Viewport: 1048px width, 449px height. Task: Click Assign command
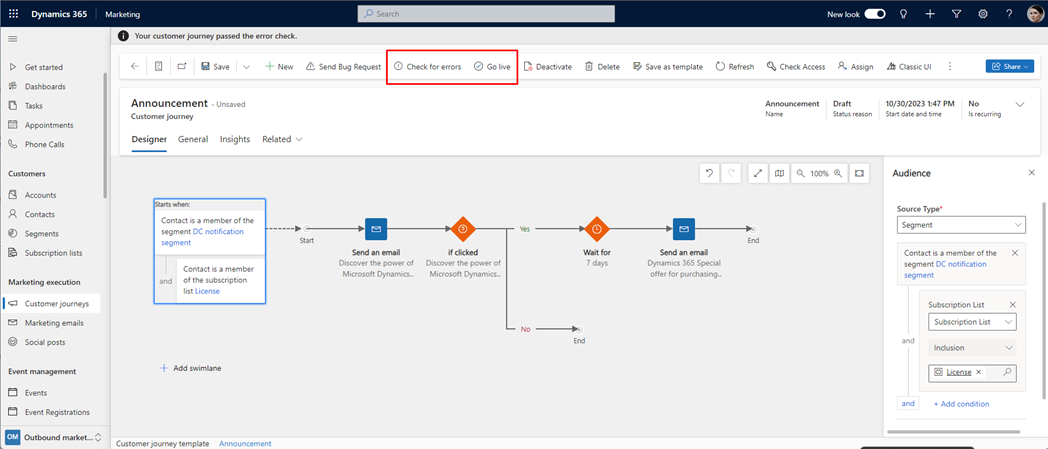(855, 66)
